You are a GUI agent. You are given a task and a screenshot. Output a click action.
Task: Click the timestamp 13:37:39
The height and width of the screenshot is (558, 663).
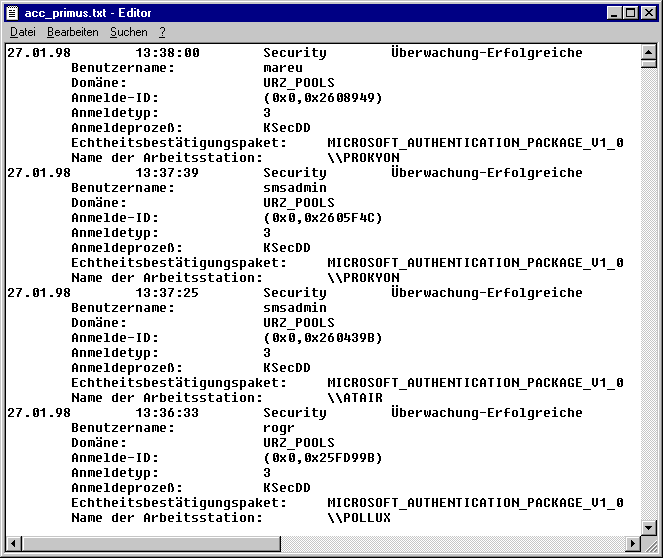click(167, 173)
